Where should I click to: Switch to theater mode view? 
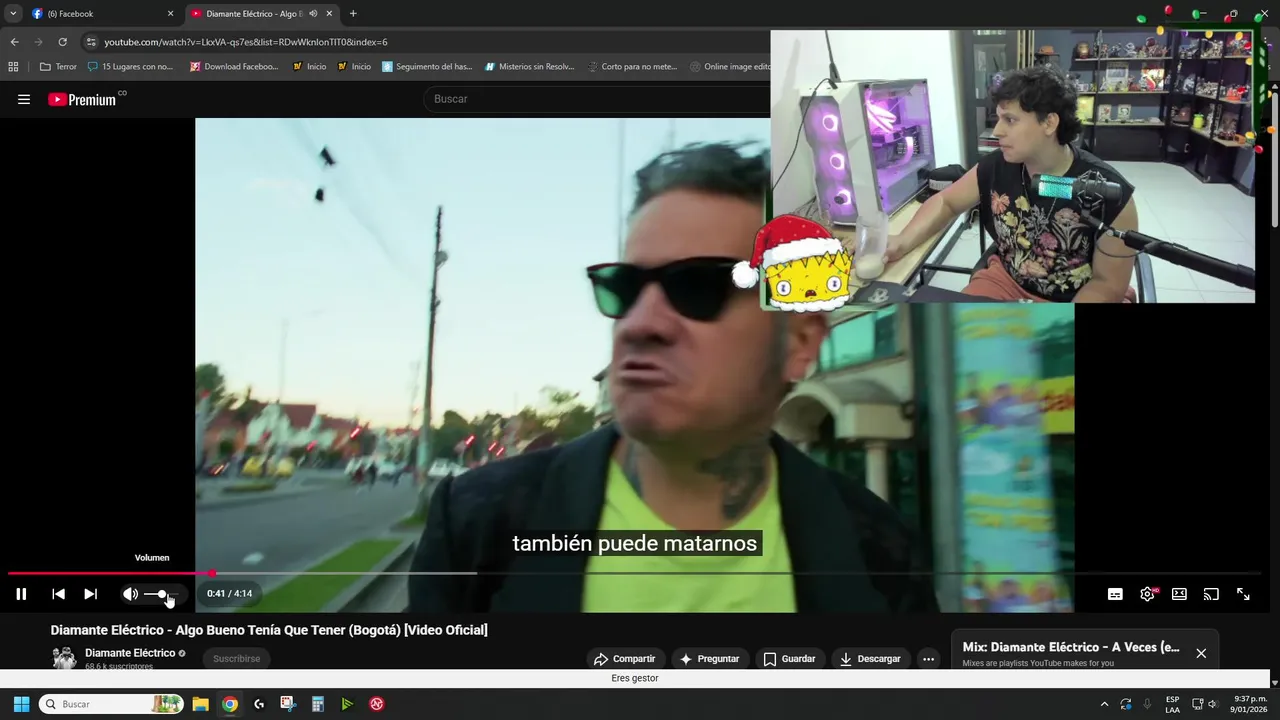click(x=1179, y=594)
